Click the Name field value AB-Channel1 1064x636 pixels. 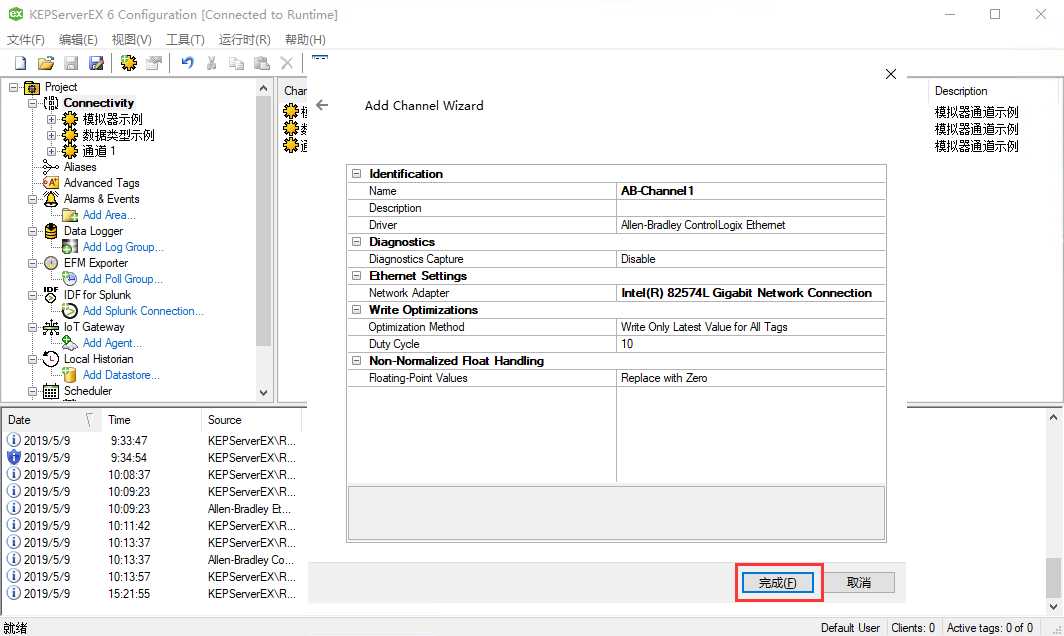751,191
